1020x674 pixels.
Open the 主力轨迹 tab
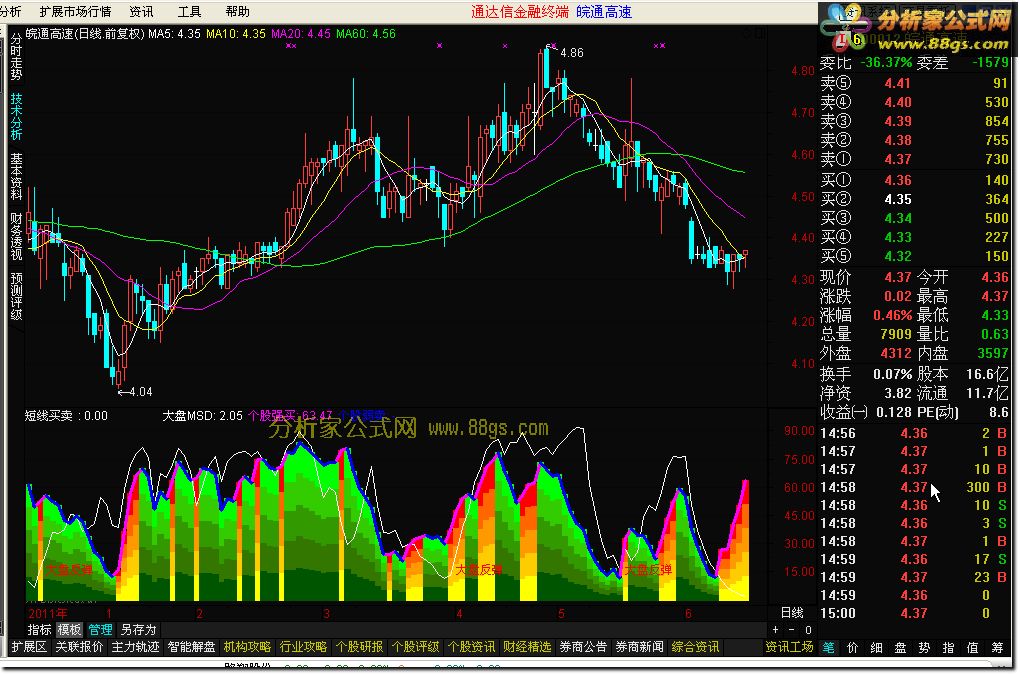135,647
